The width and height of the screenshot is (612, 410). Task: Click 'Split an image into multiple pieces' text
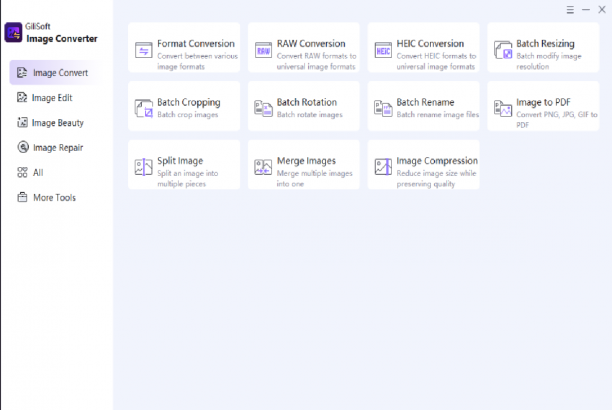pyautogui.click(x=188, y=178)
